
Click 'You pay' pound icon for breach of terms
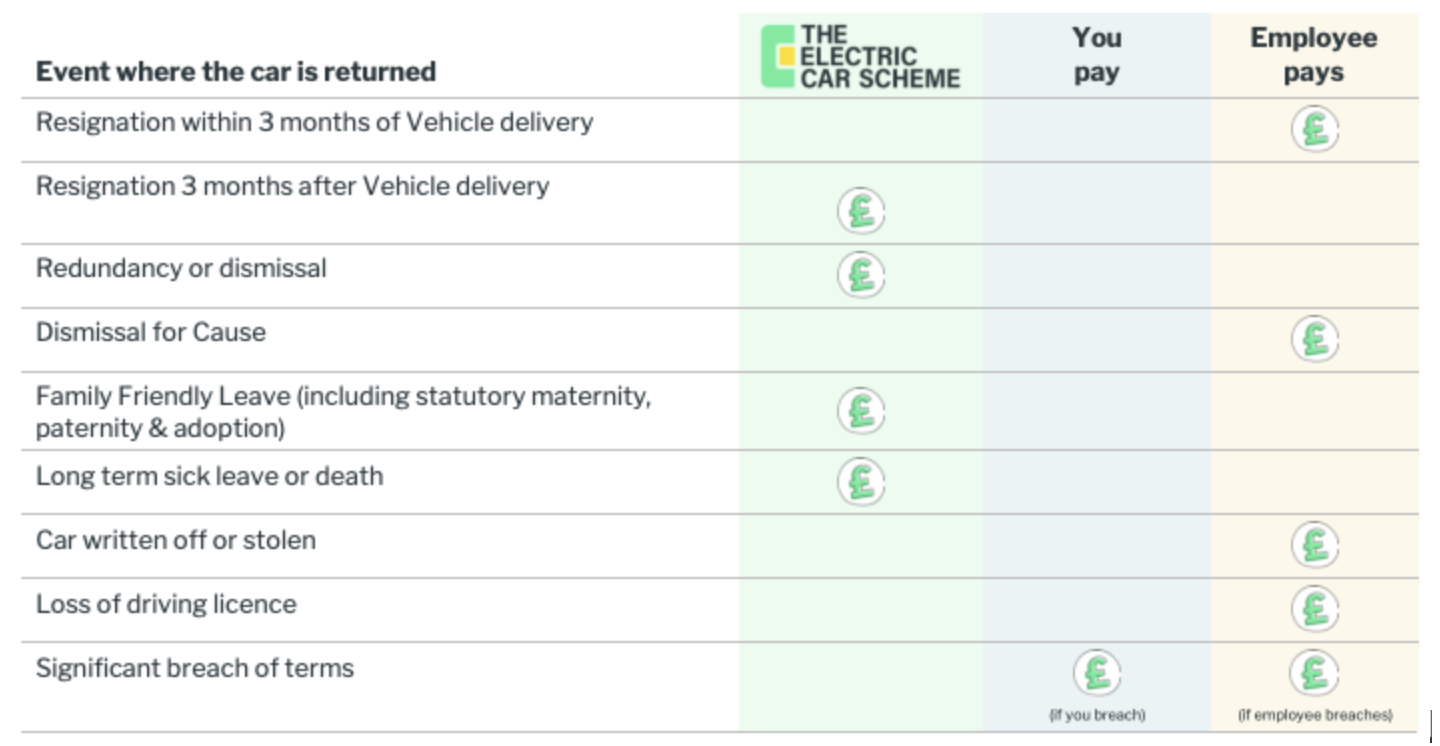tap(1097, 673)
